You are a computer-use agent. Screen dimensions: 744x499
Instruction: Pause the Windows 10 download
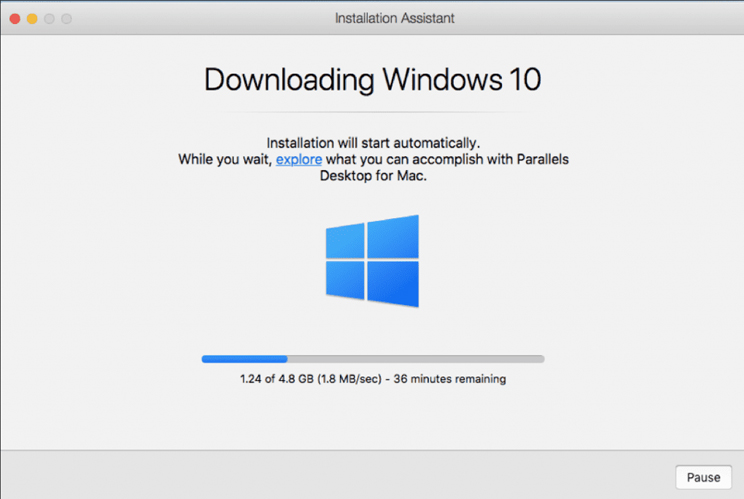pos(703,477)
